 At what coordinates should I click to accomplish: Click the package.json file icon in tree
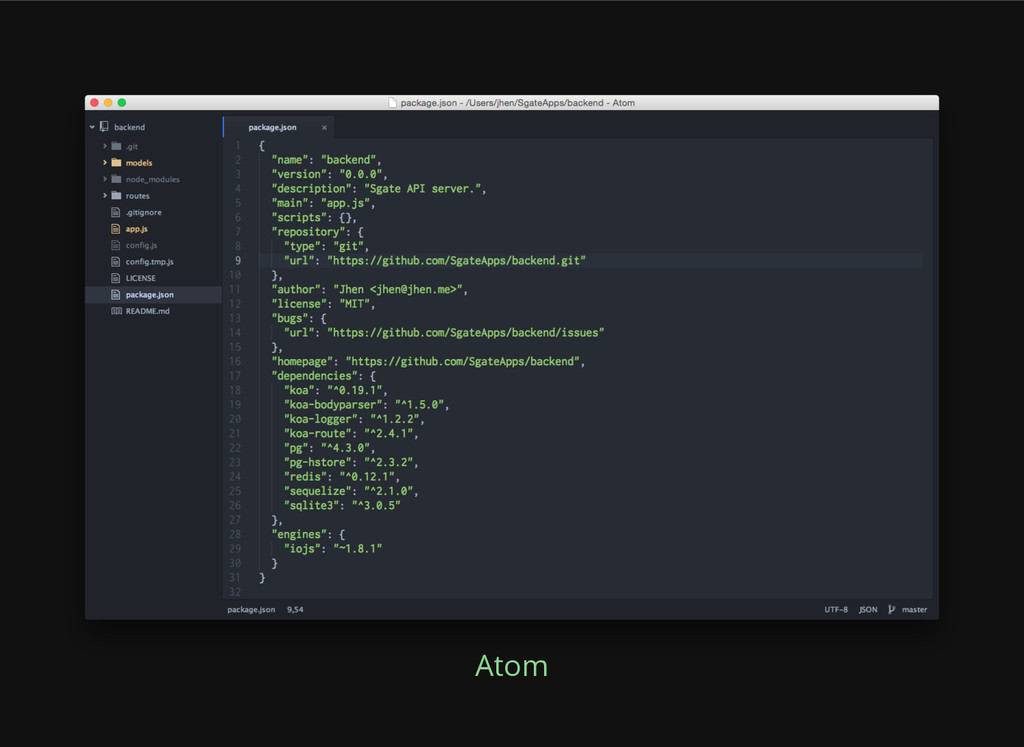tap(116, 294)
